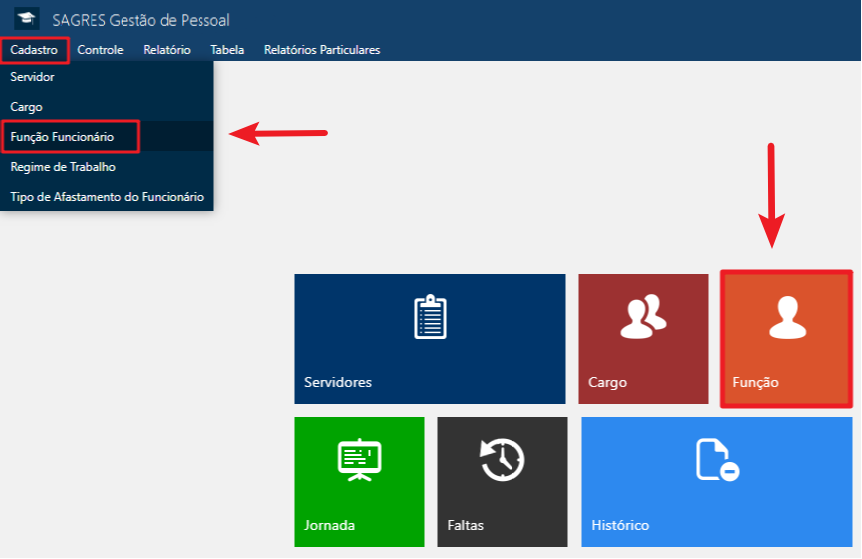Viewport: 862px width, 559px height.
Task: Click the presentation board icon on Jornada tile
Action: pos(360,460)
